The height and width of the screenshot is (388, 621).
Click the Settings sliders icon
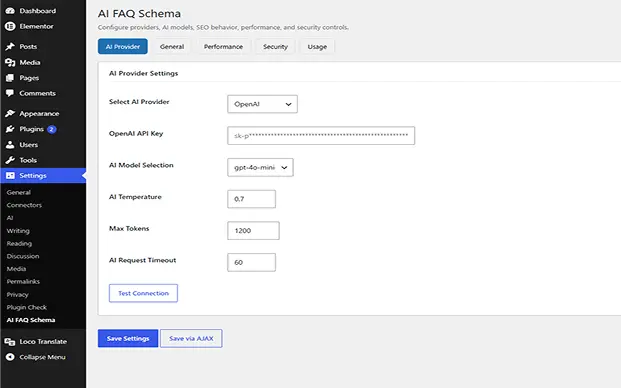10,175
